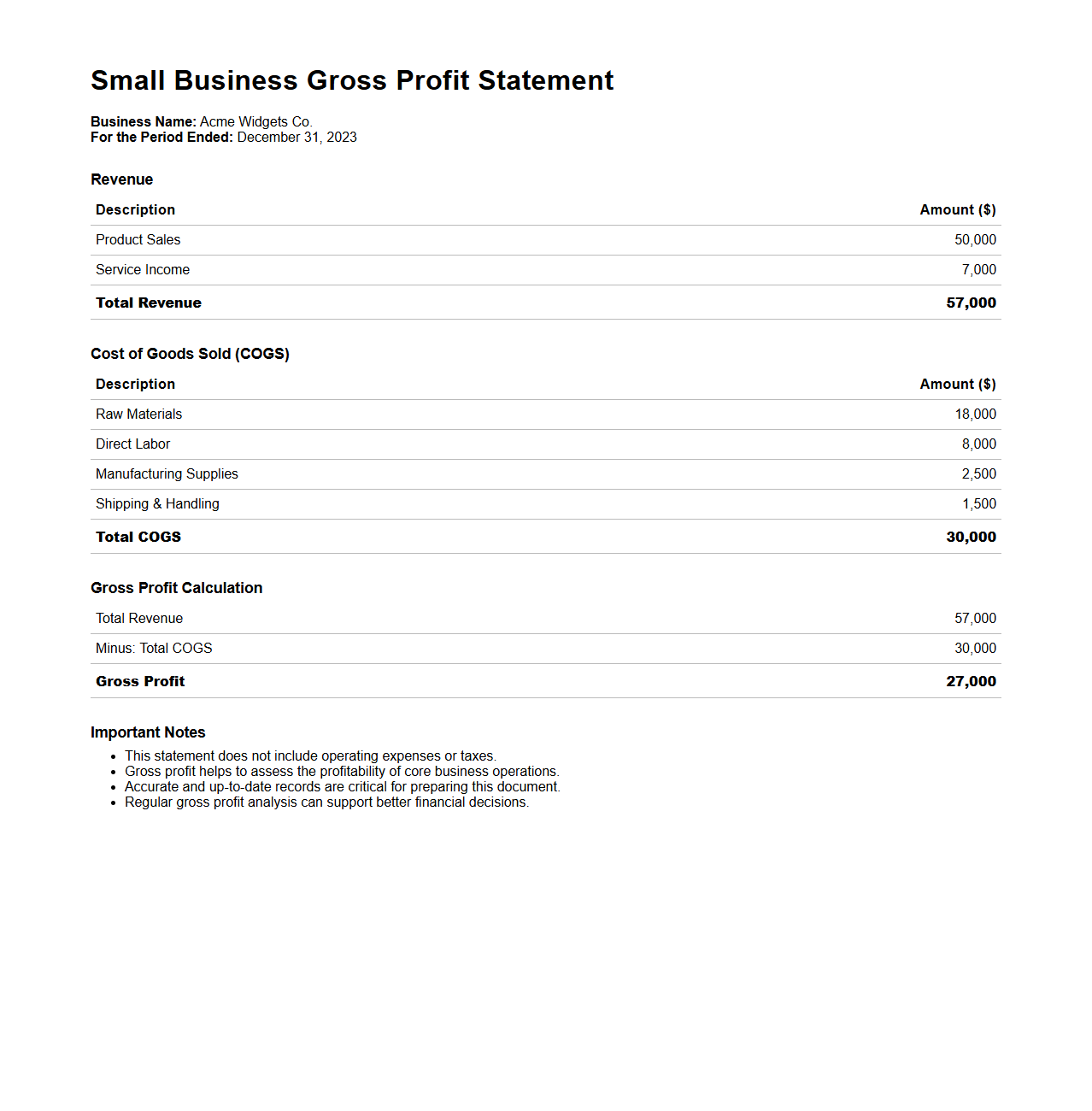The image size is (1092, 1111).
Task: Click the Cost of Goods Sold (COGS) heading
Action: click(x=190, y=354)
